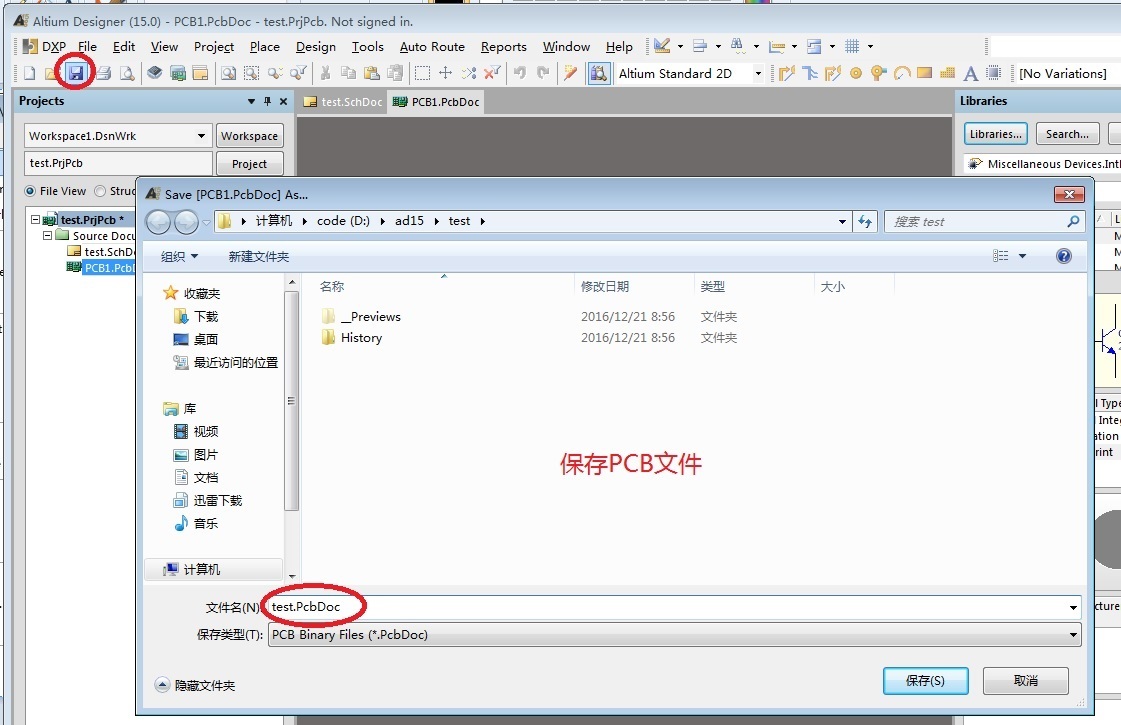Click the navigation pane scrollbar

coord(291,400)
